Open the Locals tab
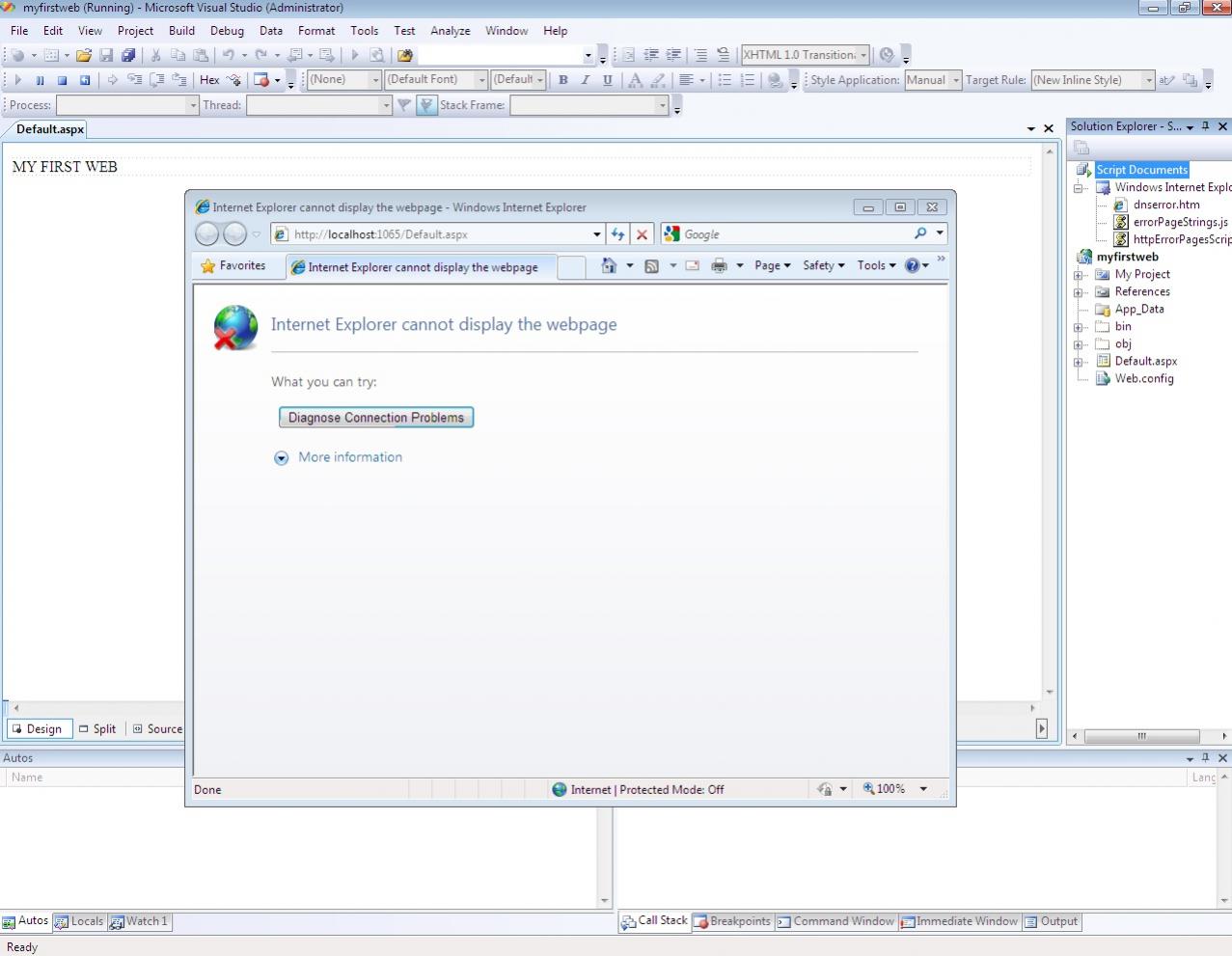Image resolution: width=1232 pixels, height=956 pixels. tap(79, 921)
